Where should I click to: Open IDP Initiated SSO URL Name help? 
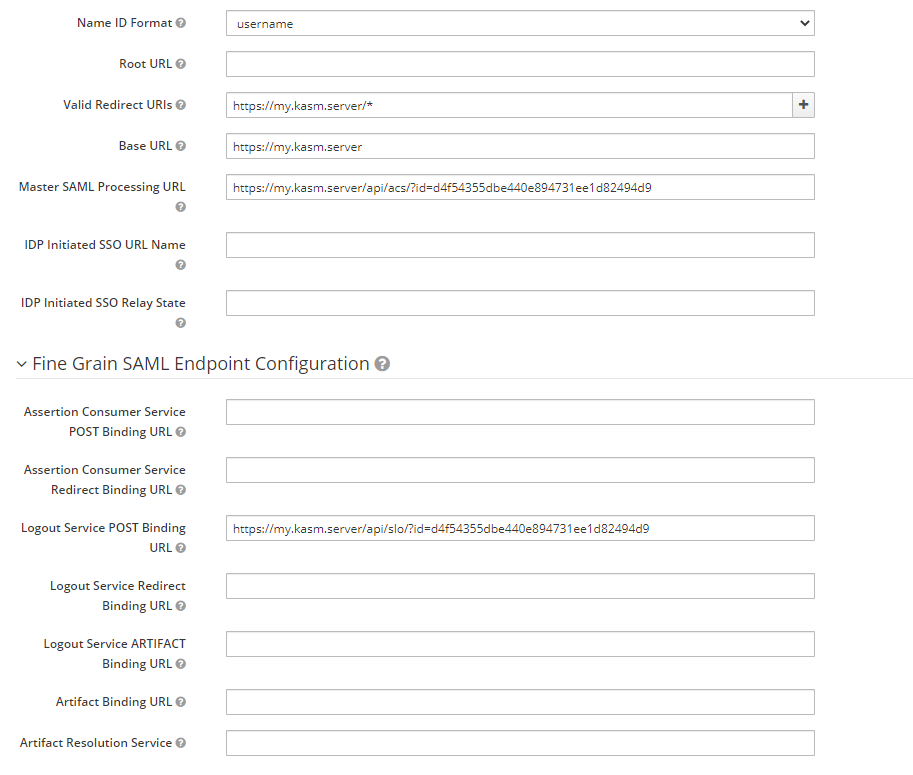pyautogui.click(x=180, y=265)
